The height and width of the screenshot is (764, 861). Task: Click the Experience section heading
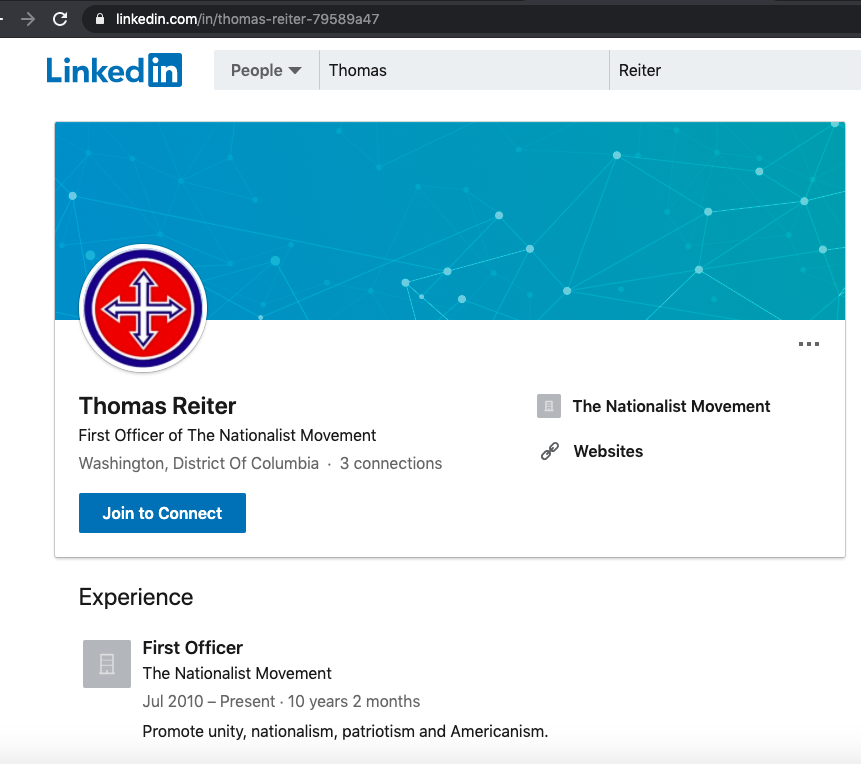point(136,597)
